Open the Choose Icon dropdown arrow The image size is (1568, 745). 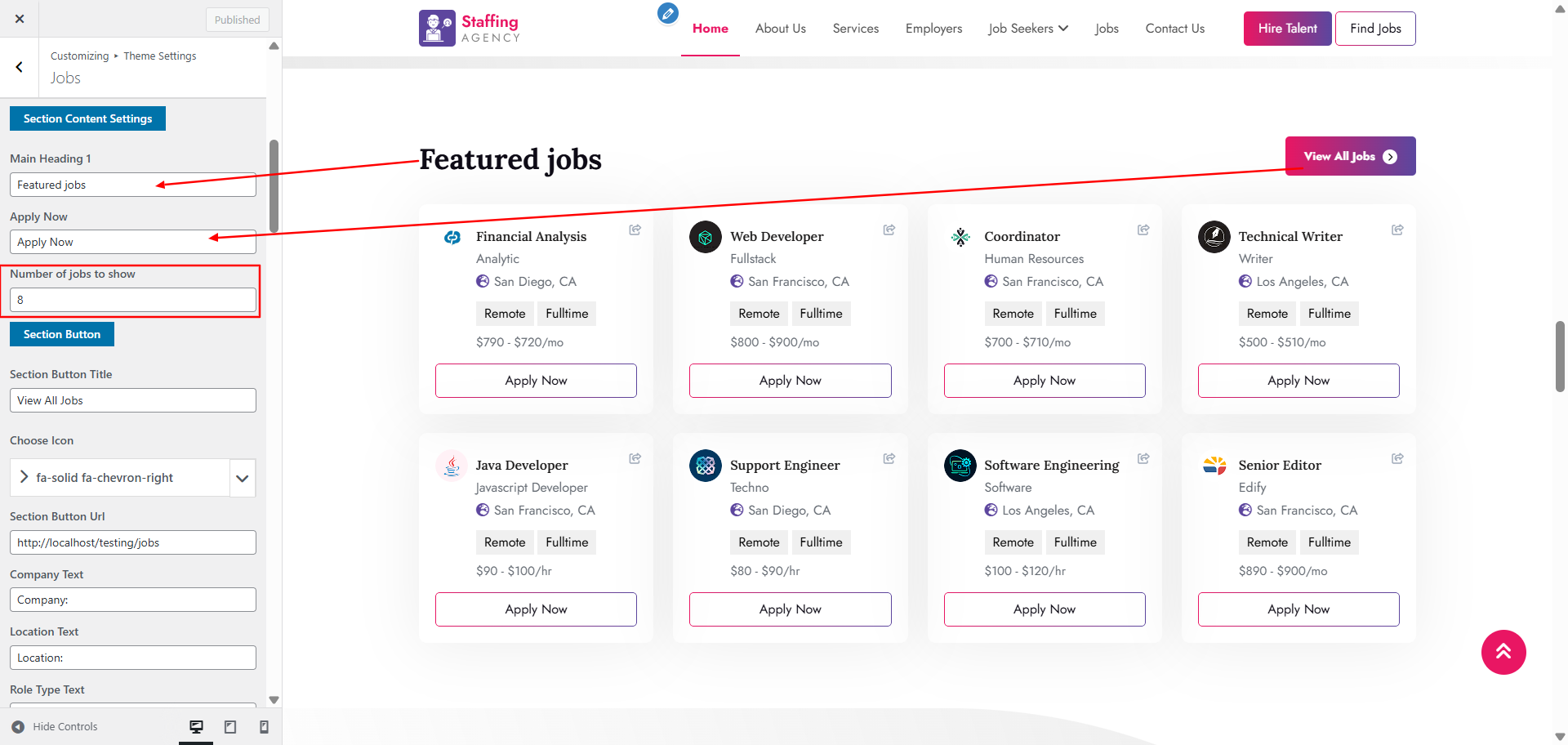tap(242, 478)
